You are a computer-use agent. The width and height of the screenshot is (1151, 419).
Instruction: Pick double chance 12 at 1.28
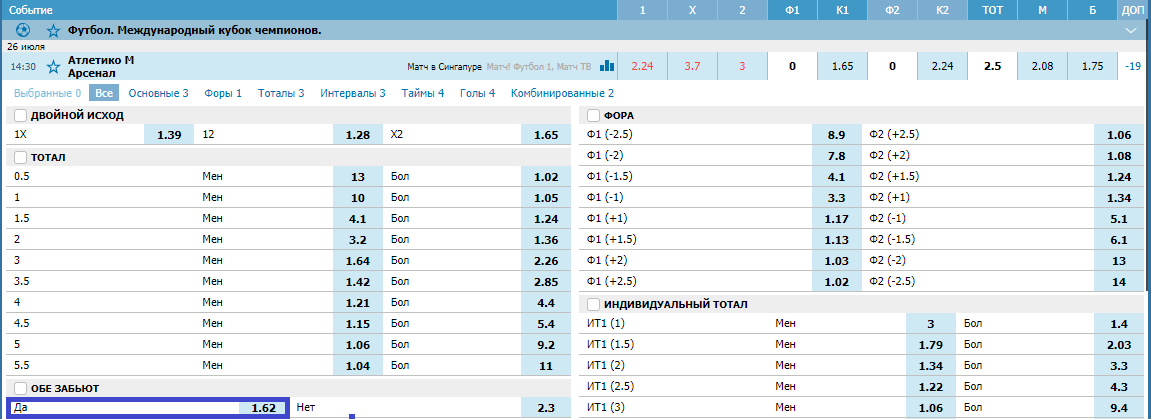click(x=357, y=135)
